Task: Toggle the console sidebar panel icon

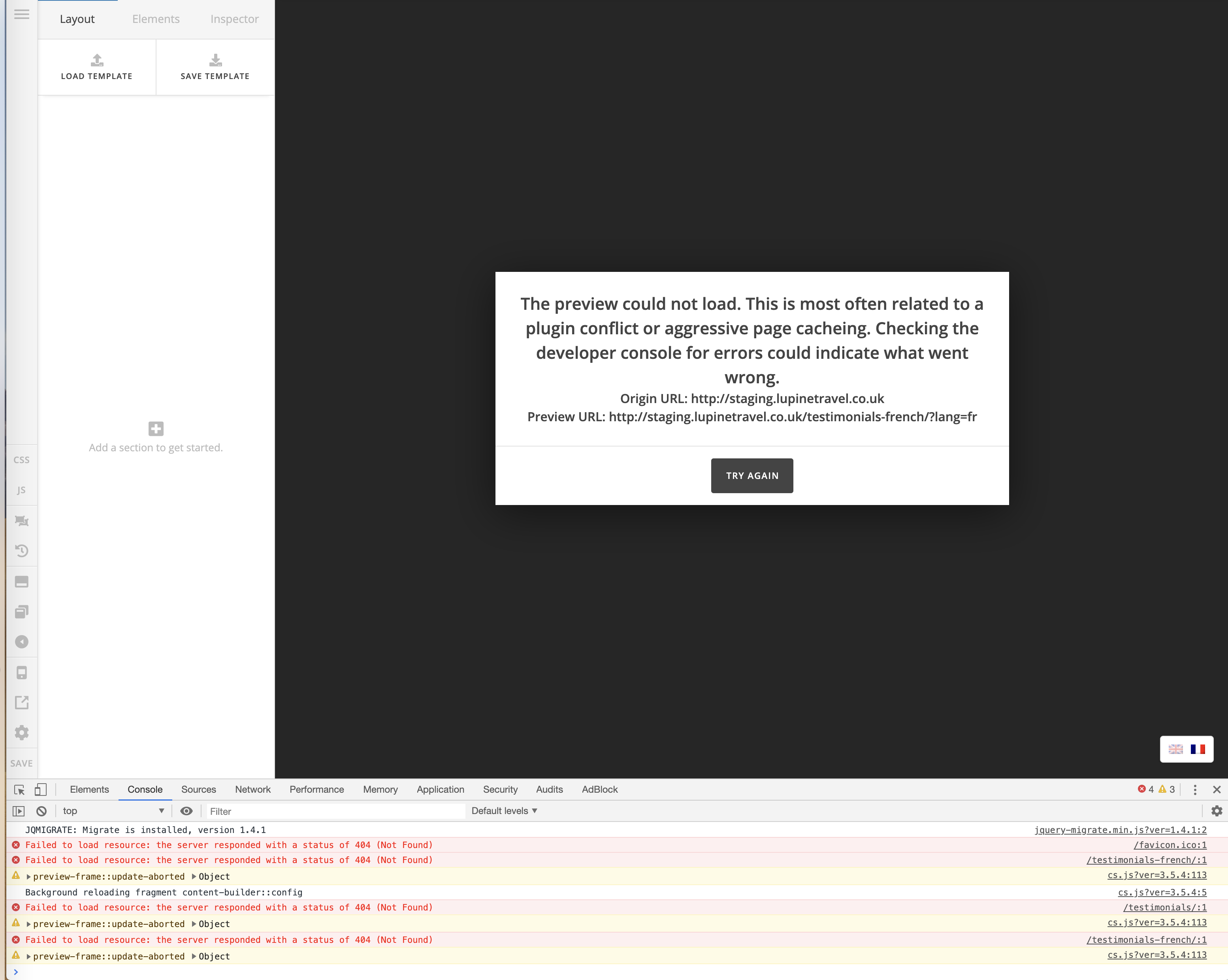Action: [19, 811]
